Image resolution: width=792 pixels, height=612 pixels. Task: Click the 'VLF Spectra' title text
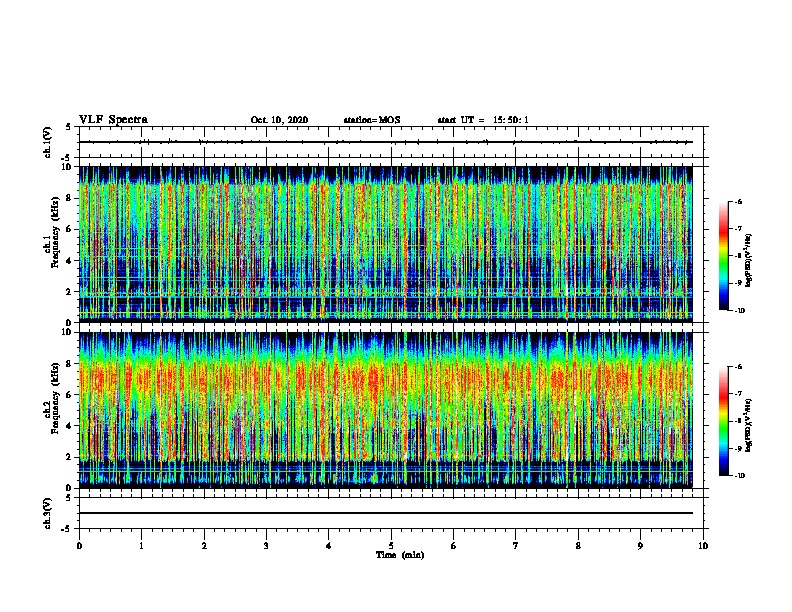(x=114, y=120)
